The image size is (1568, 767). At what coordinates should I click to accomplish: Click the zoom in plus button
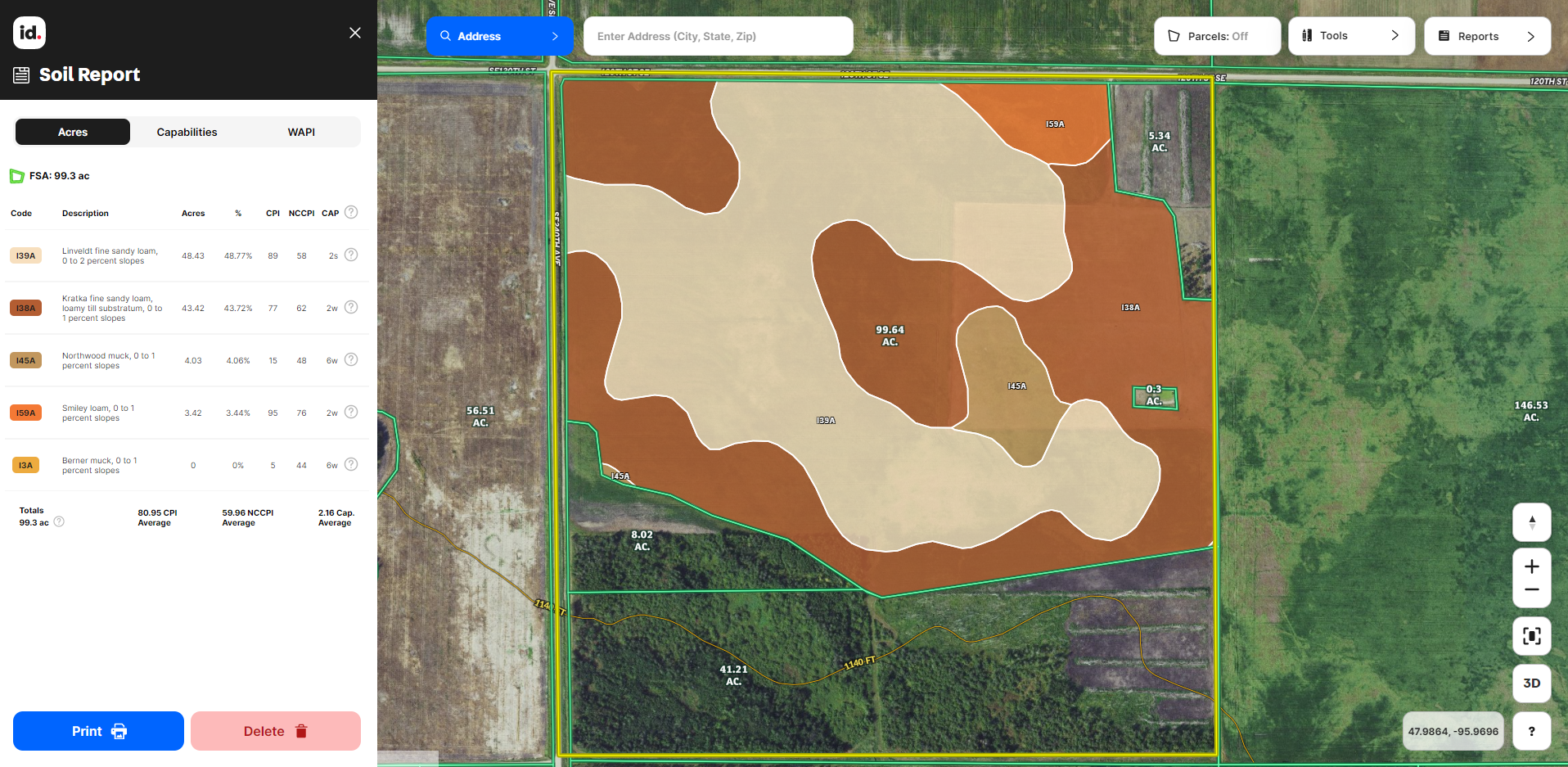point(1531,566)
